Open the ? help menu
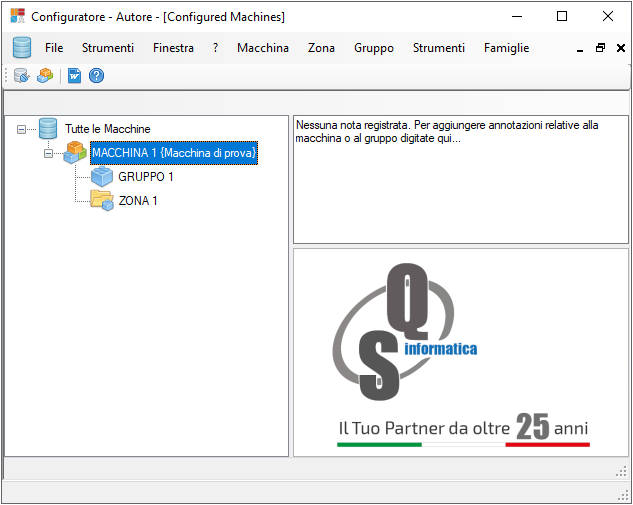633x505 pixels. (216, 48)
